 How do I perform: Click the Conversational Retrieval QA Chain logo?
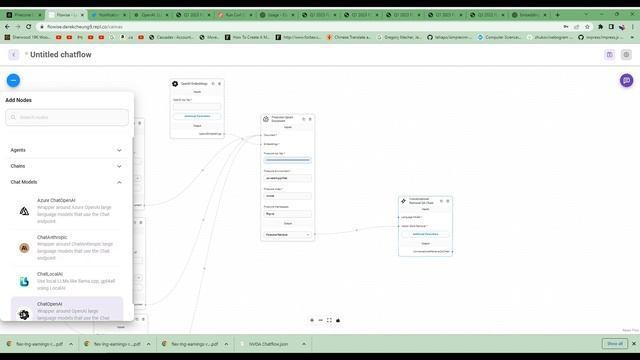tap(403, 201)
